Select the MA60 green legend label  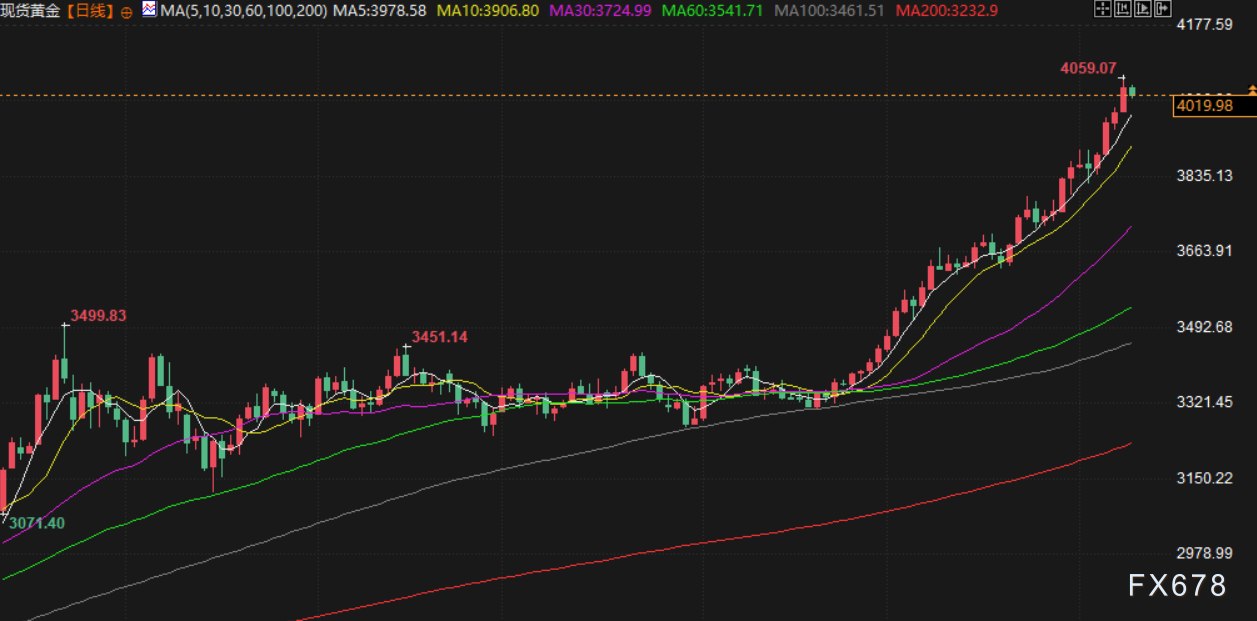click(716, 11)
